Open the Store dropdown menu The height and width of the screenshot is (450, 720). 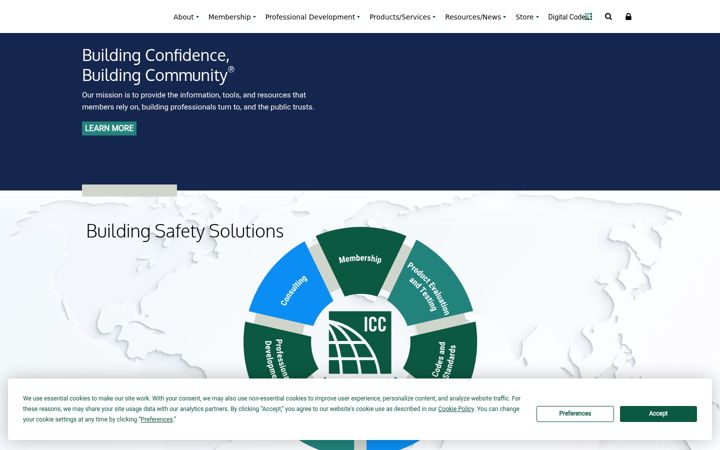coord(527,17)
